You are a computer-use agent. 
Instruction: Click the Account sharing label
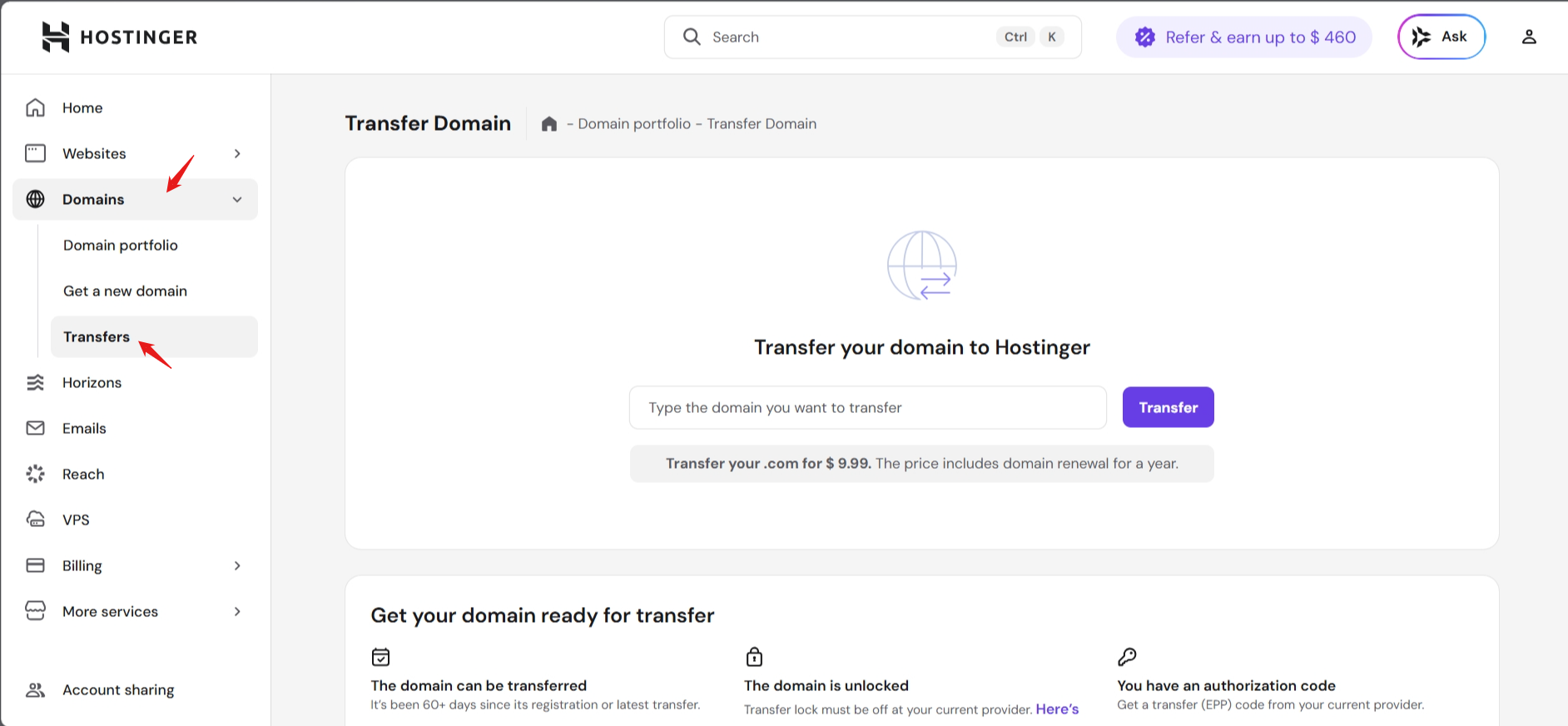[118, 689]
